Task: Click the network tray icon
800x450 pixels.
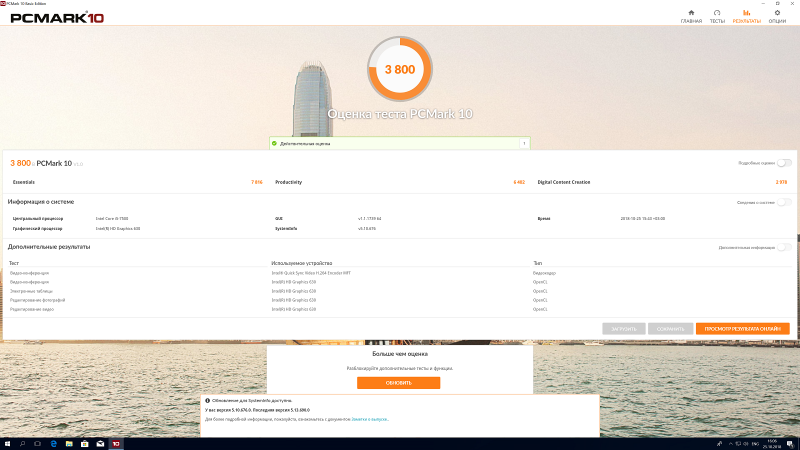Action: (738, 444)
